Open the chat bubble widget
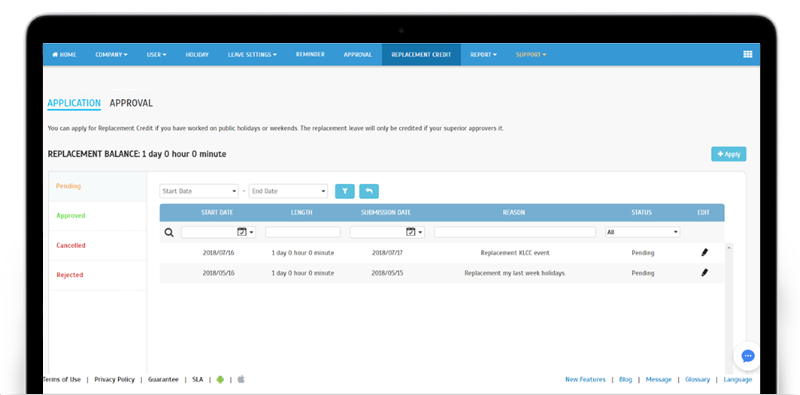This screenshot has width=800, height=395. [x=747, y=356]
